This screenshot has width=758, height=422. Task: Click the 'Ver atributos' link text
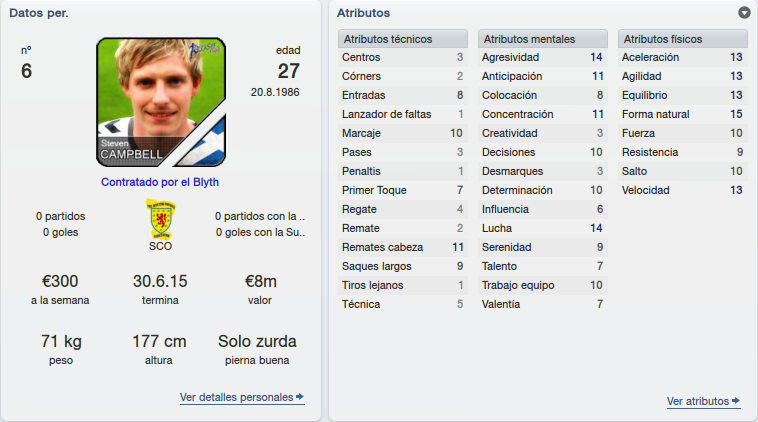point(698,401)
